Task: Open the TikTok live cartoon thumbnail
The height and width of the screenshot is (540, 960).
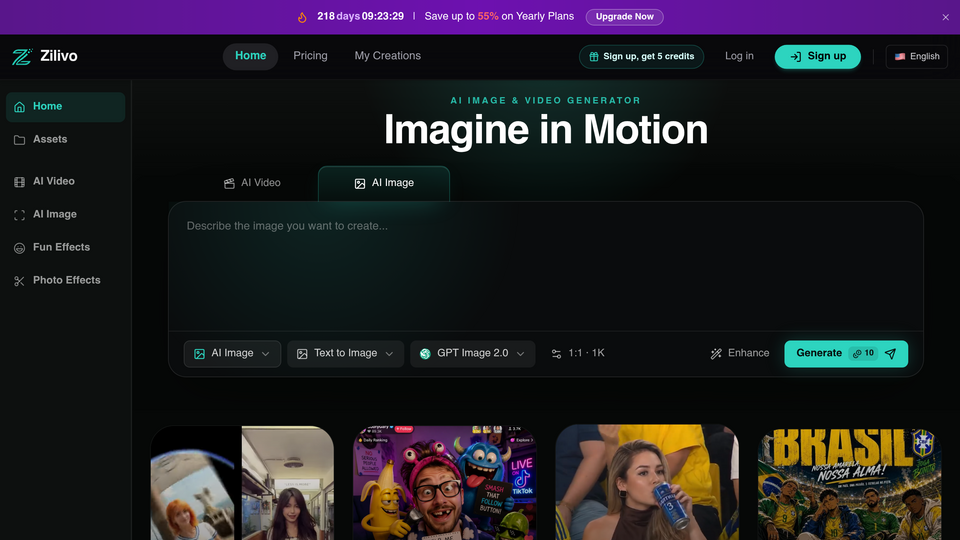Action: [444, 483]
